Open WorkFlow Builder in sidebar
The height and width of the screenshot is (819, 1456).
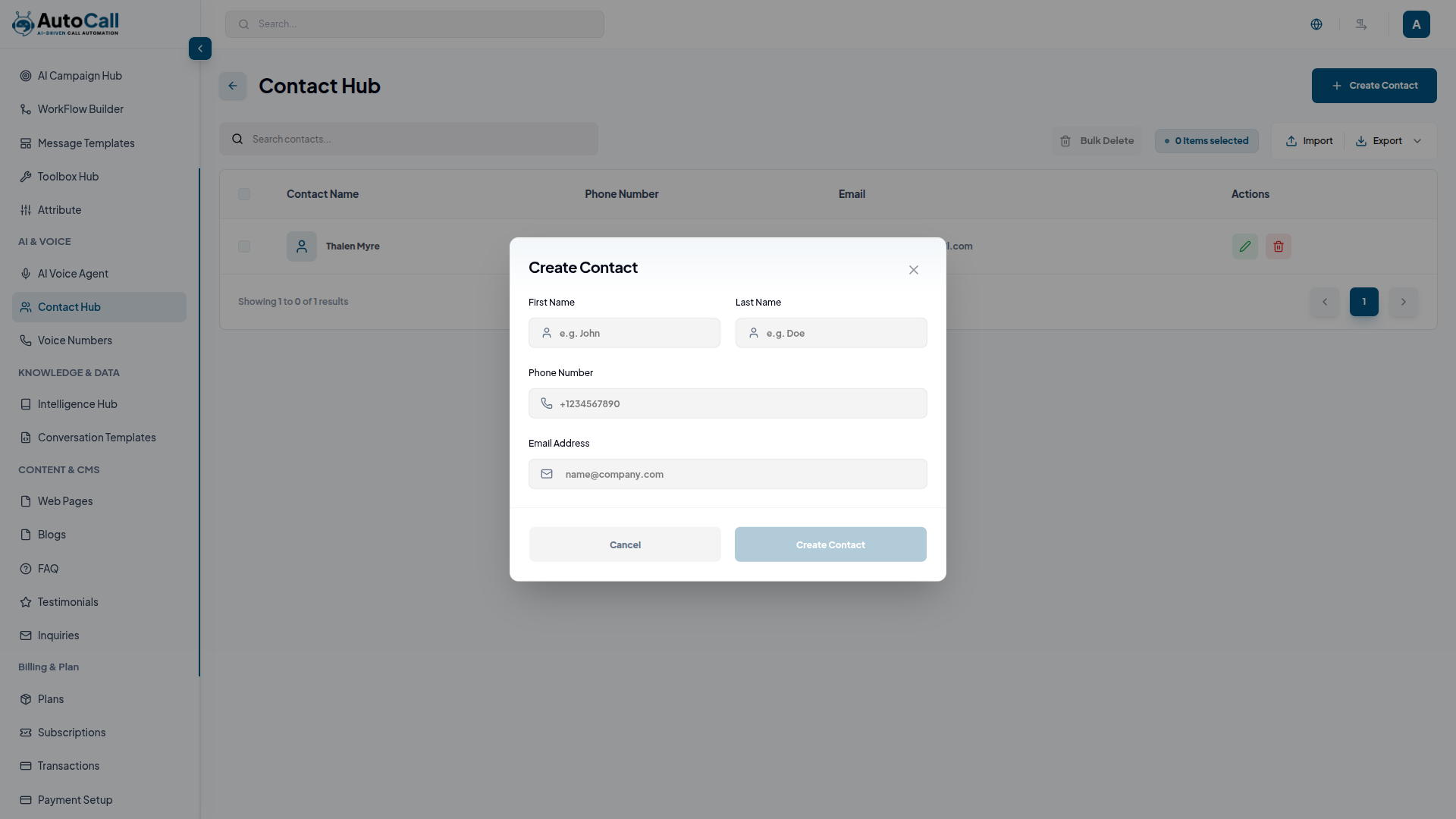click(x=99, y=109)
